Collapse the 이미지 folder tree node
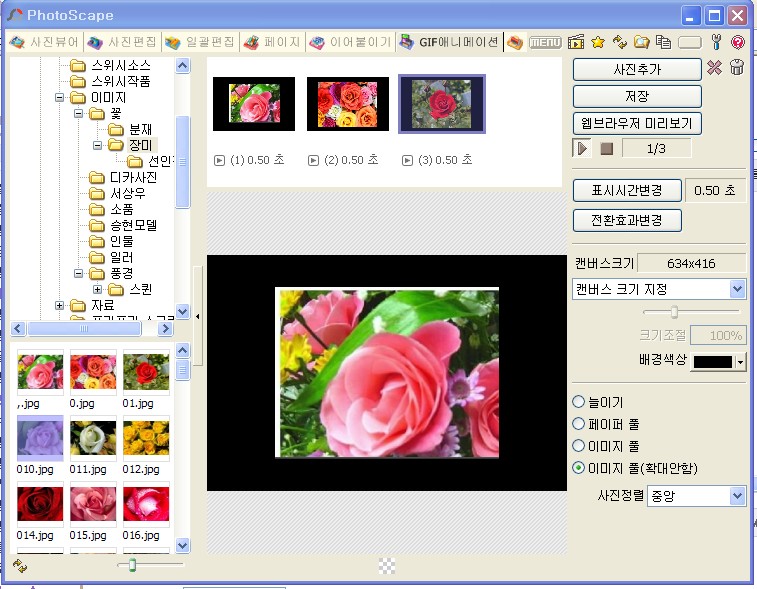The image size is (757, 589). coord(59,98)
